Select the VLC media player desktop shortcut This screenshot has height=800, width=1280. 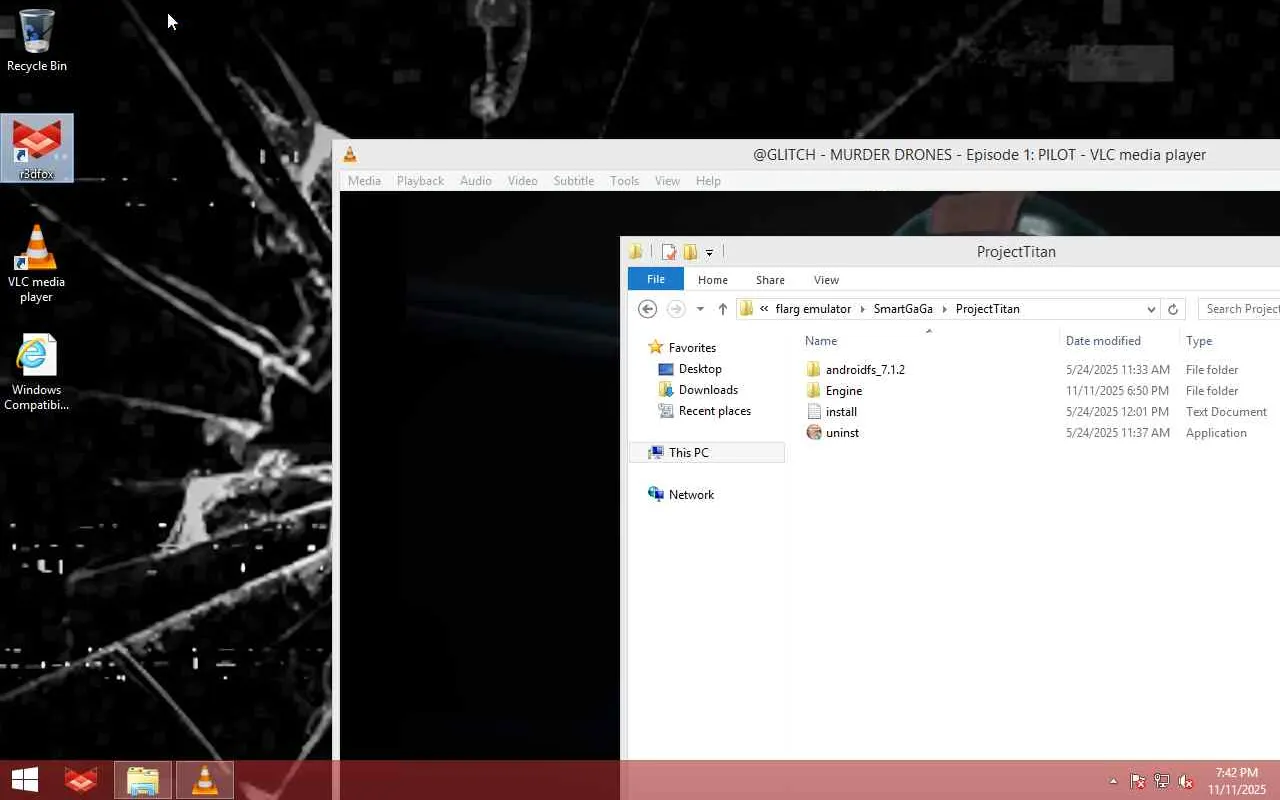pos(37,263)
